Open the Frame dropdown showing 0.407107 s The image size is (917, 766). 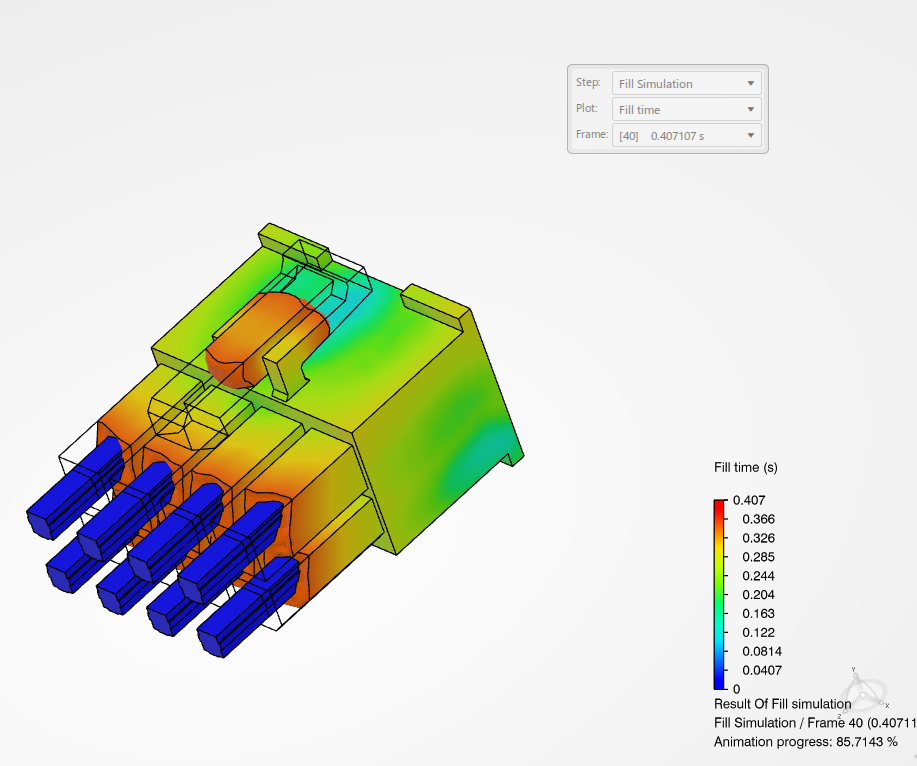click(x=686, y=136)
